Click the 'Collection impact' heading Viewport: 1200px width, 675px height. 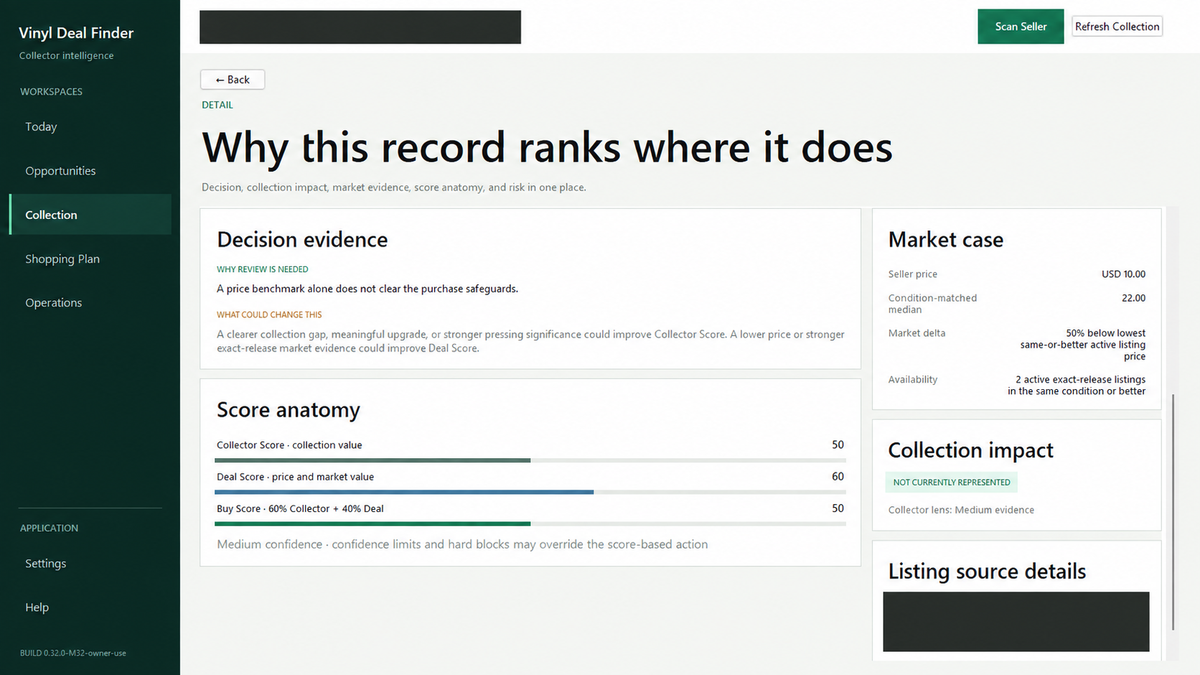pos(970,450)
